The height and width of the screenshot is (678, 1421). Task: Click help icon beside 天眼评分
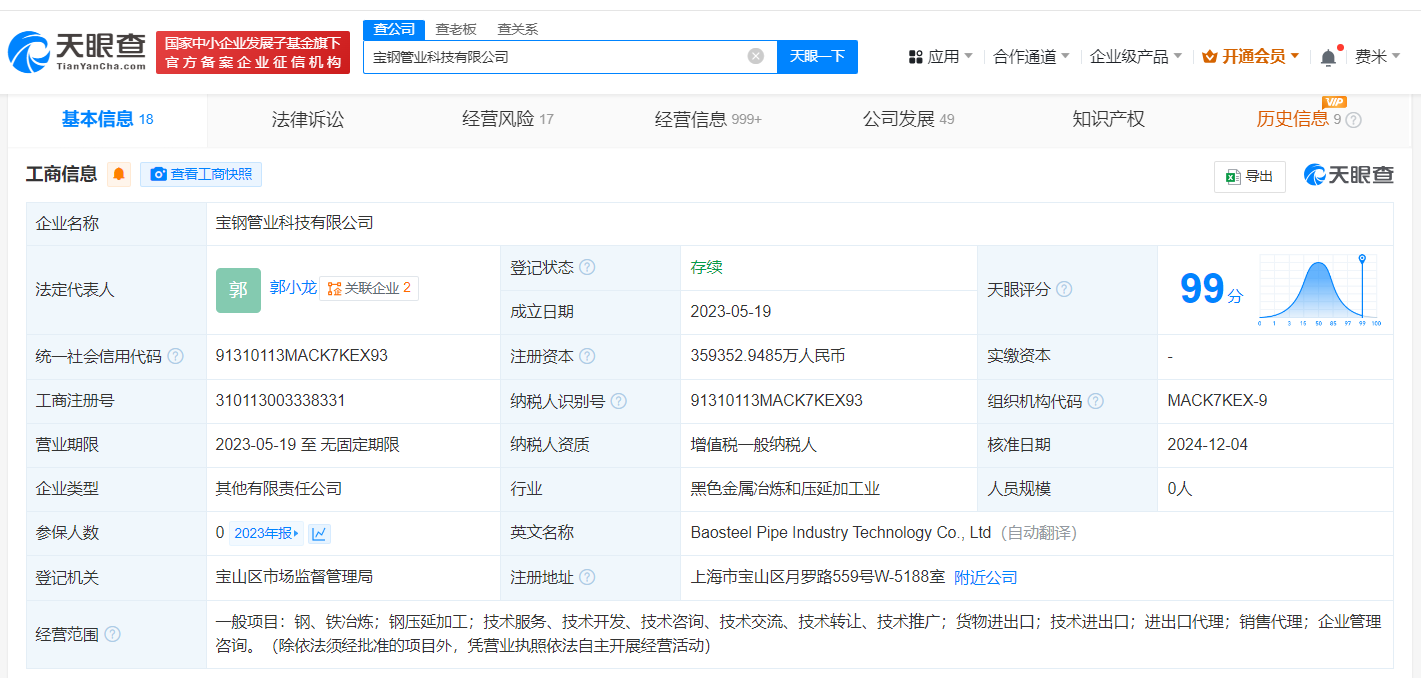pos(1064,289)
